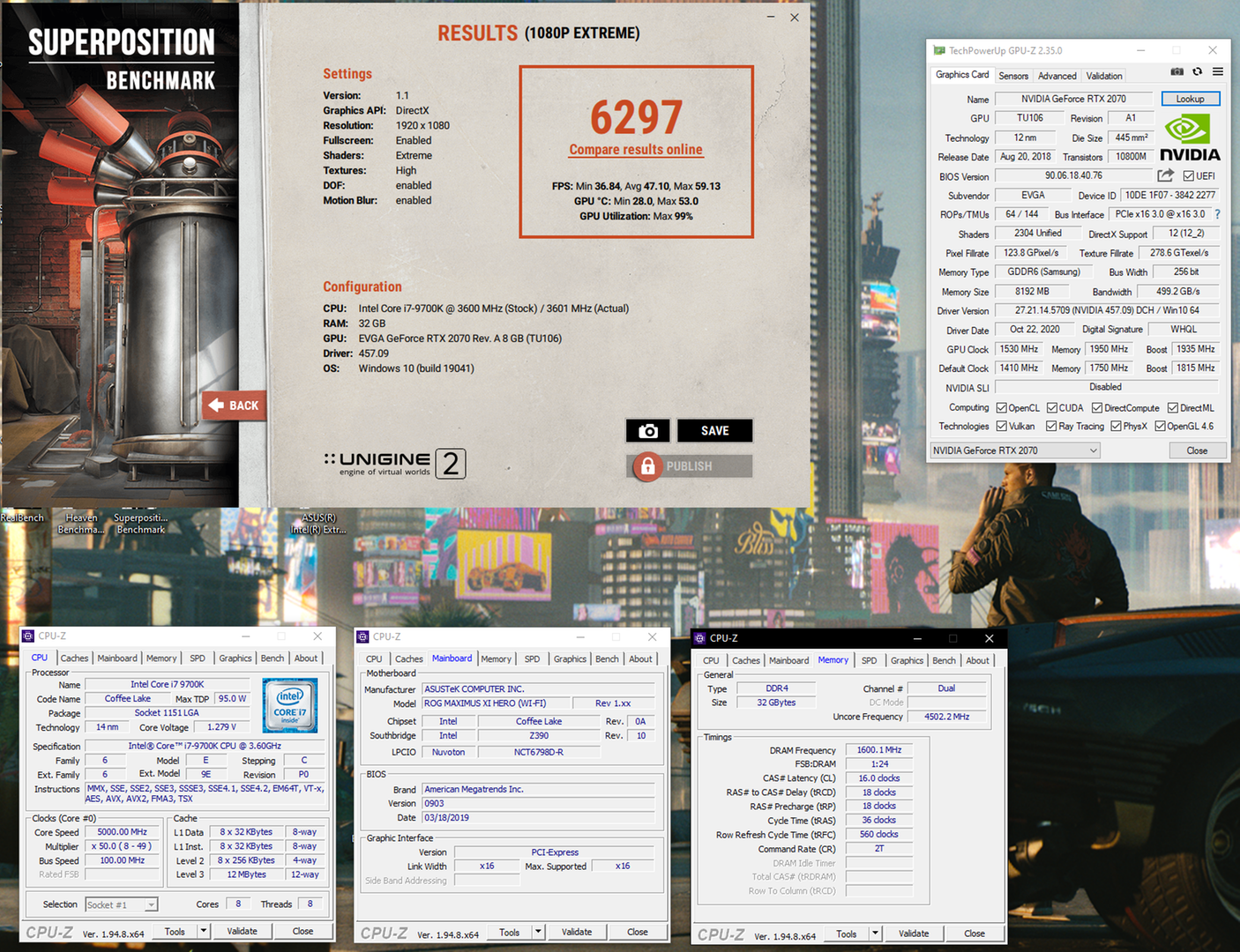Click the 6297 benchmark score
This screenshot has height=952, width=1240.
tap(636, 117)
